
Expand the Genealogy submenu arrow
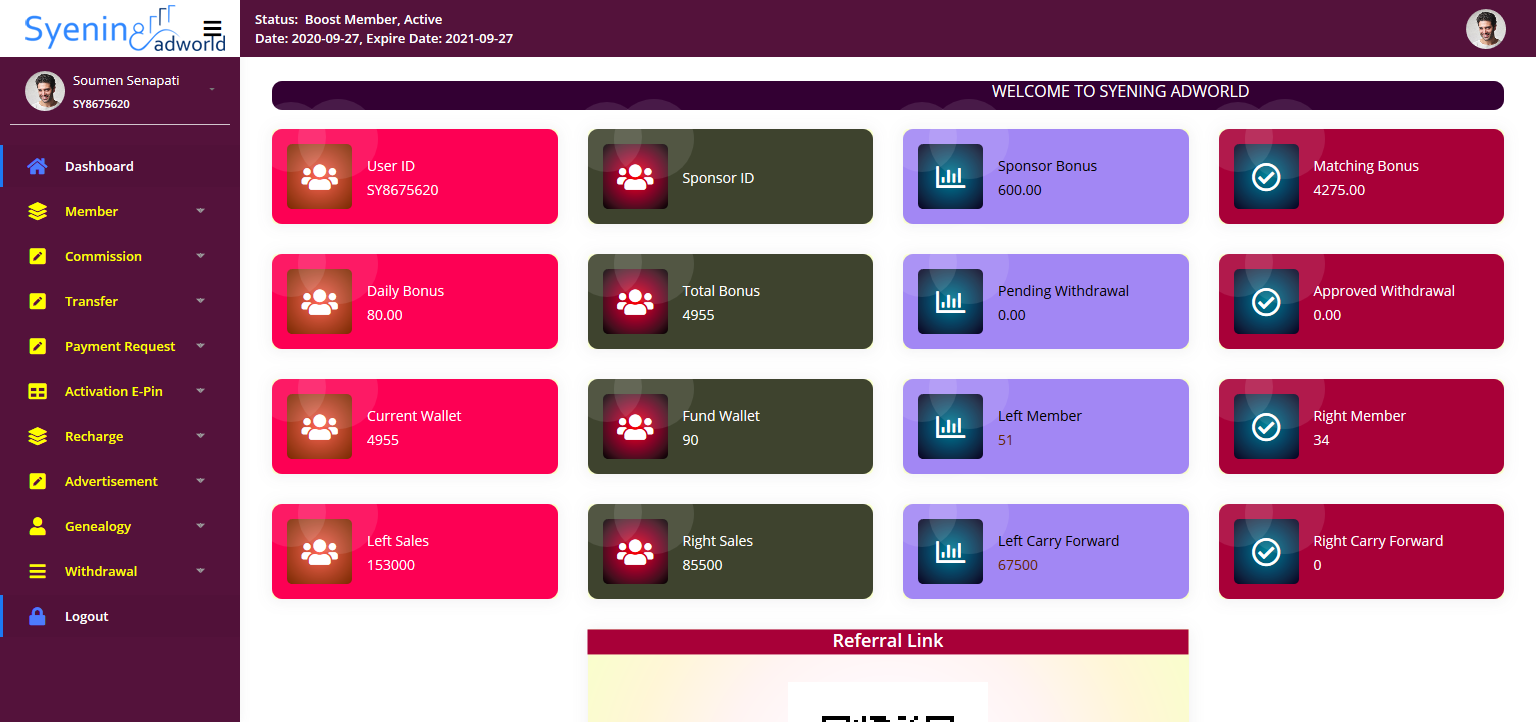(200, 526)
